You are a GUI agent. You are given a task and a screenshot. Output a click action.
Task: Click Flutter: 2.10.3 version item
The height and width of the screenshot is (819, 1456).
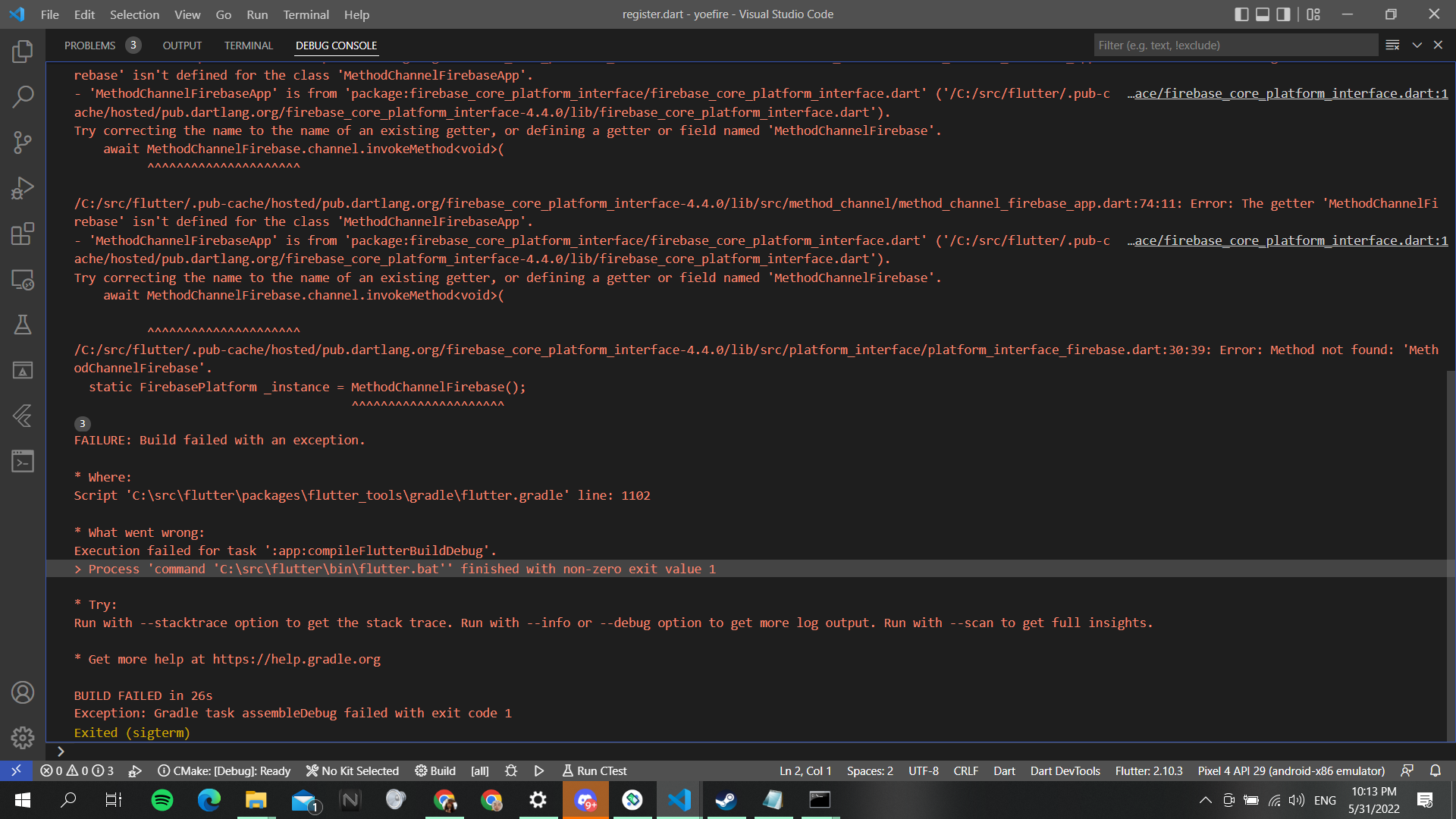(1149, 770)
